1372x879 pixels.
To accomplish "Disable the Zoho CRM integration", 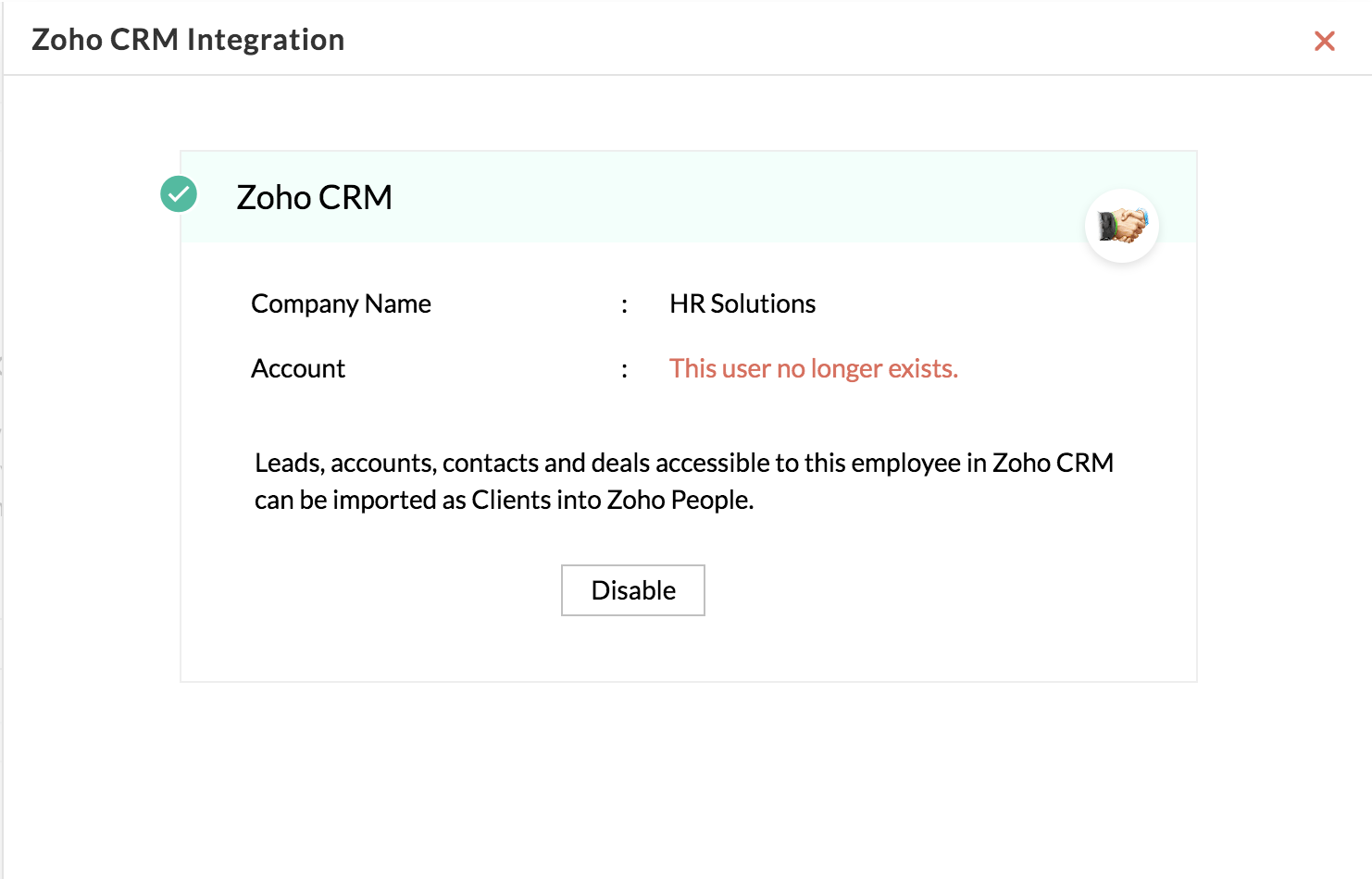I will [x=633, y=590].
